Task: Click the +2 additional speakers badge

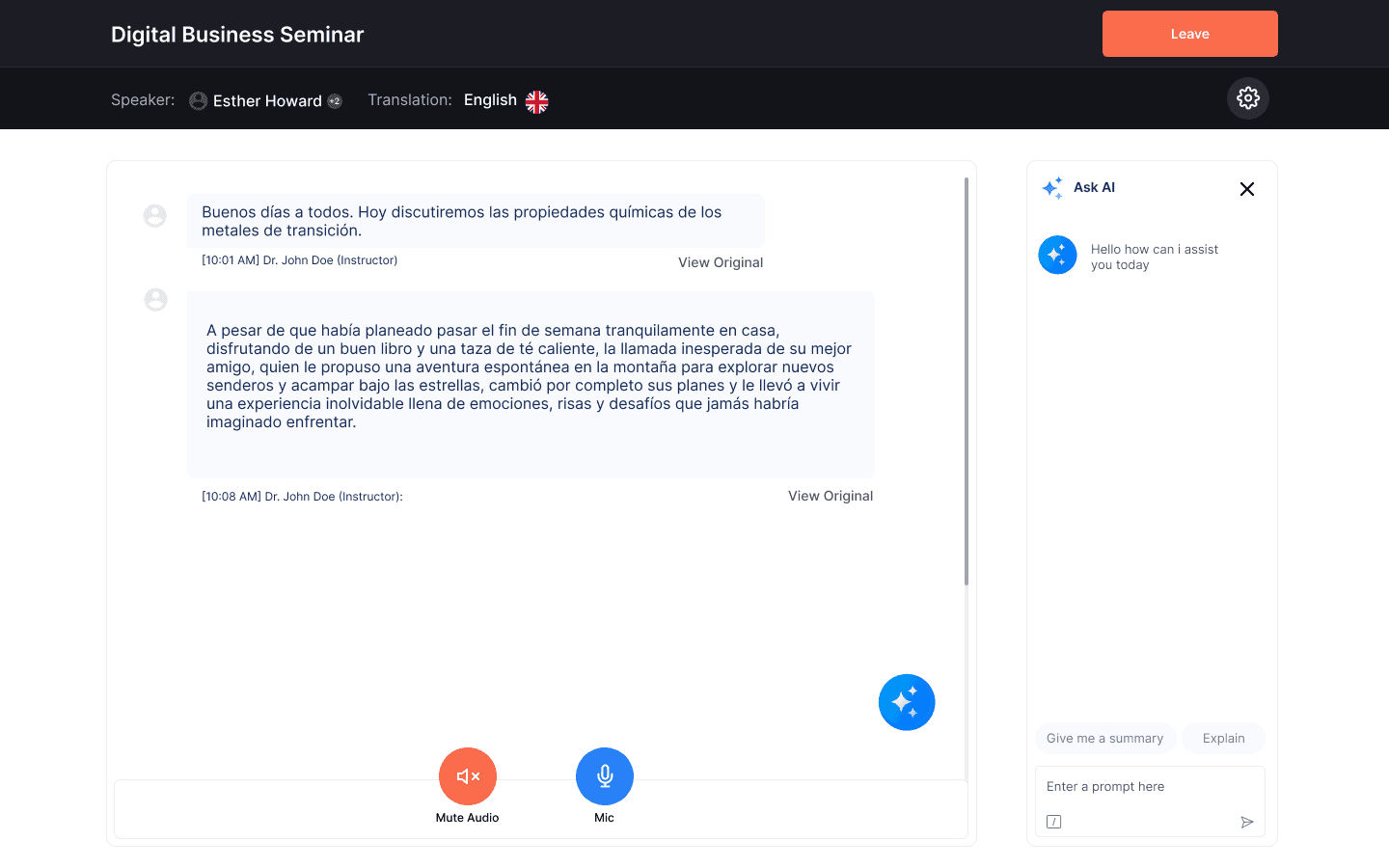Action: pos(335,101)
